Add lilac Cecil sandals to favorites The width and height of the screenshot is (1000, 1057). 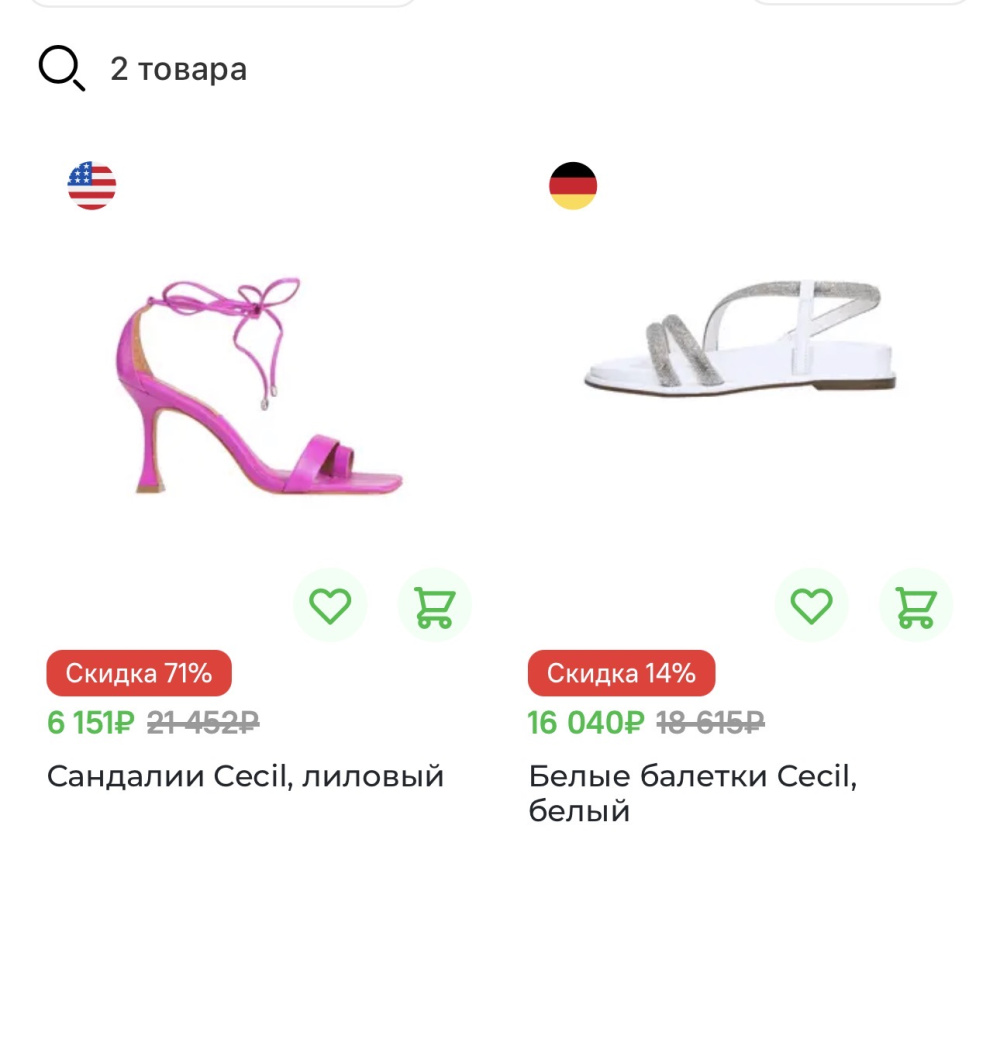330,605
